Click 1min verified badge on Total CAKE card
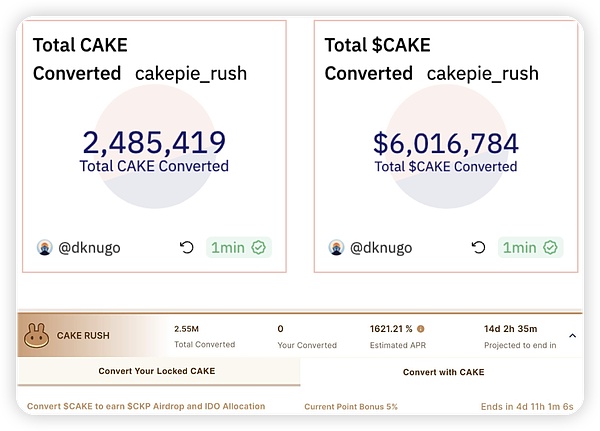 click(x=239, y=247)
